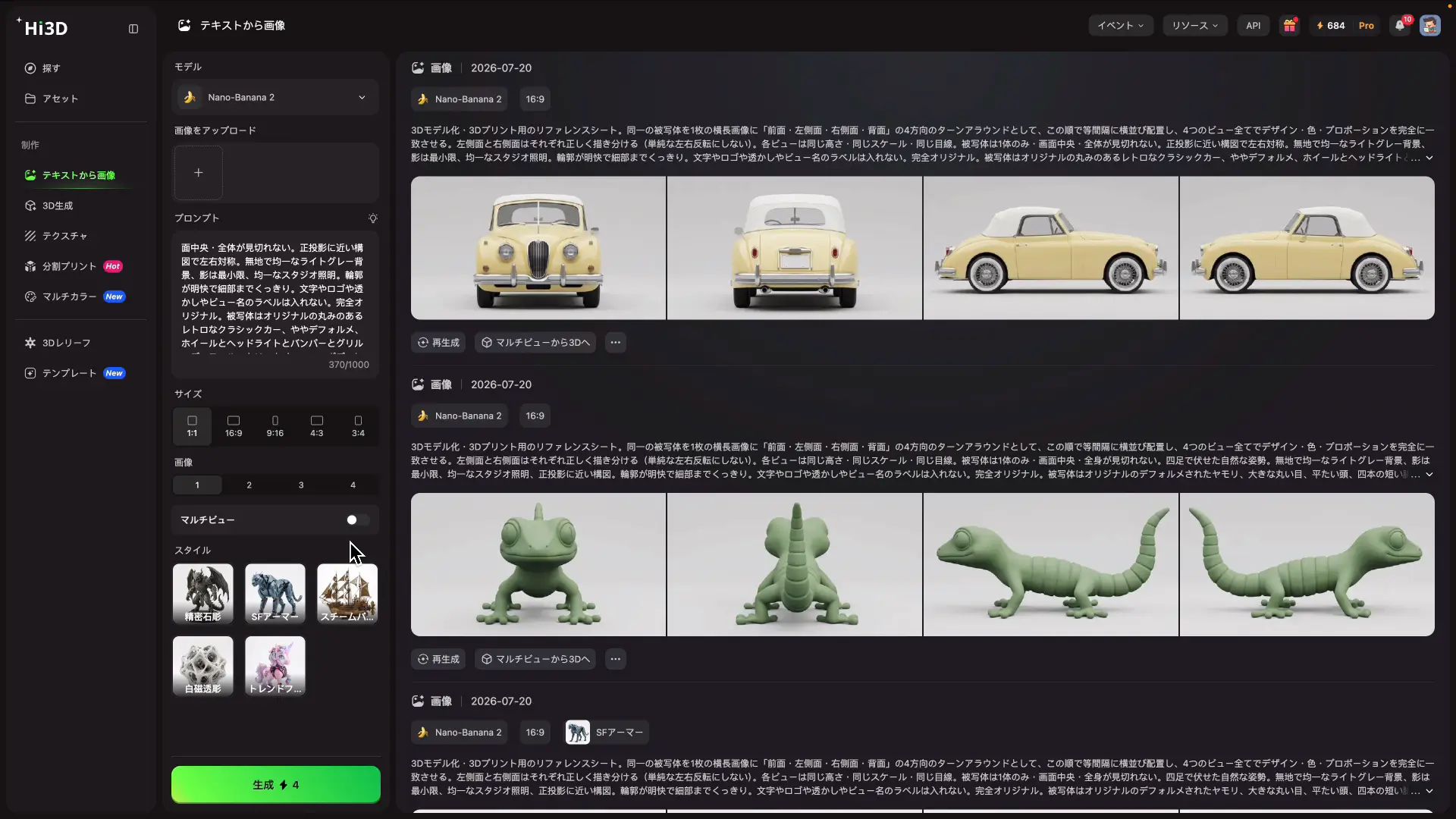This screenshot has height=819, width=1456.
Task: Open more options under gecko images
Action: (x=616, y=660)
